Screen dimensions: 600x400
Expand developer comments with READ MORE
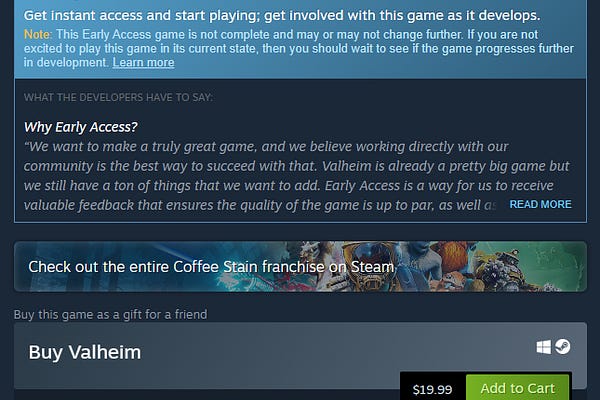tap(540, 204)
